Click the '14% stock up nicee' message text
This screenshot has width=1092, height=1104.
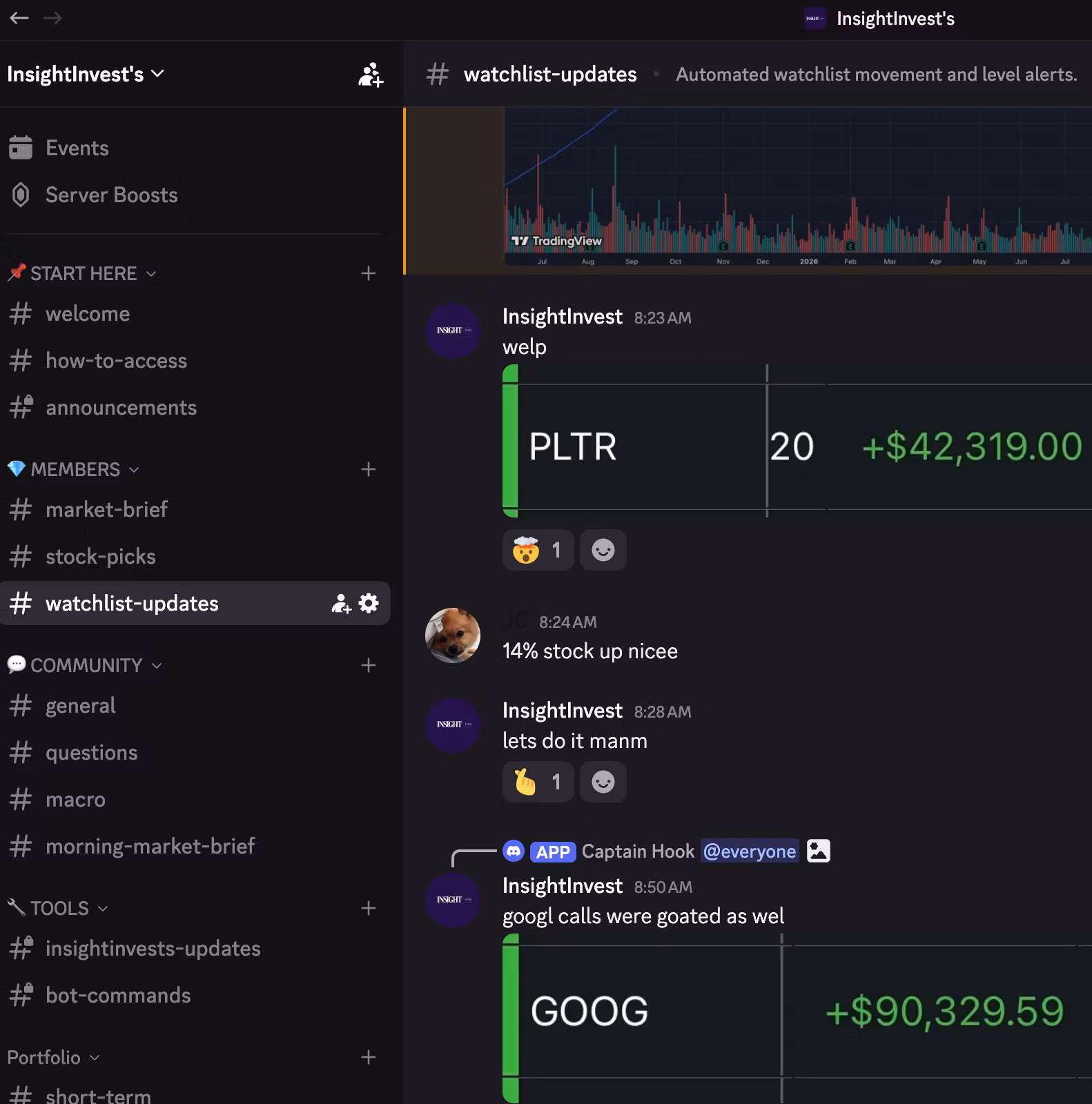click(590, 651)
